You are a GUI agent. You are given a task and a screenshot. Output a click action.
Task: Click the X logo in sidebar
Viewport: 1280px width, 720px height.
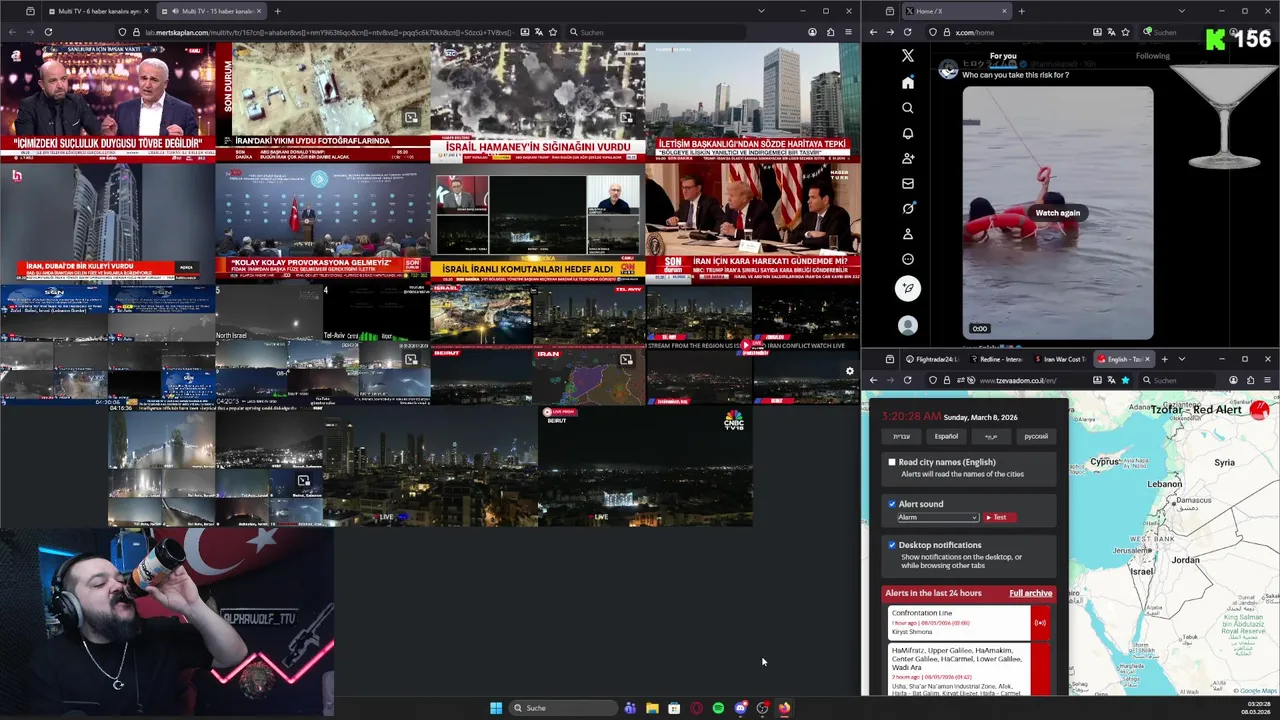tap(907, 56)
